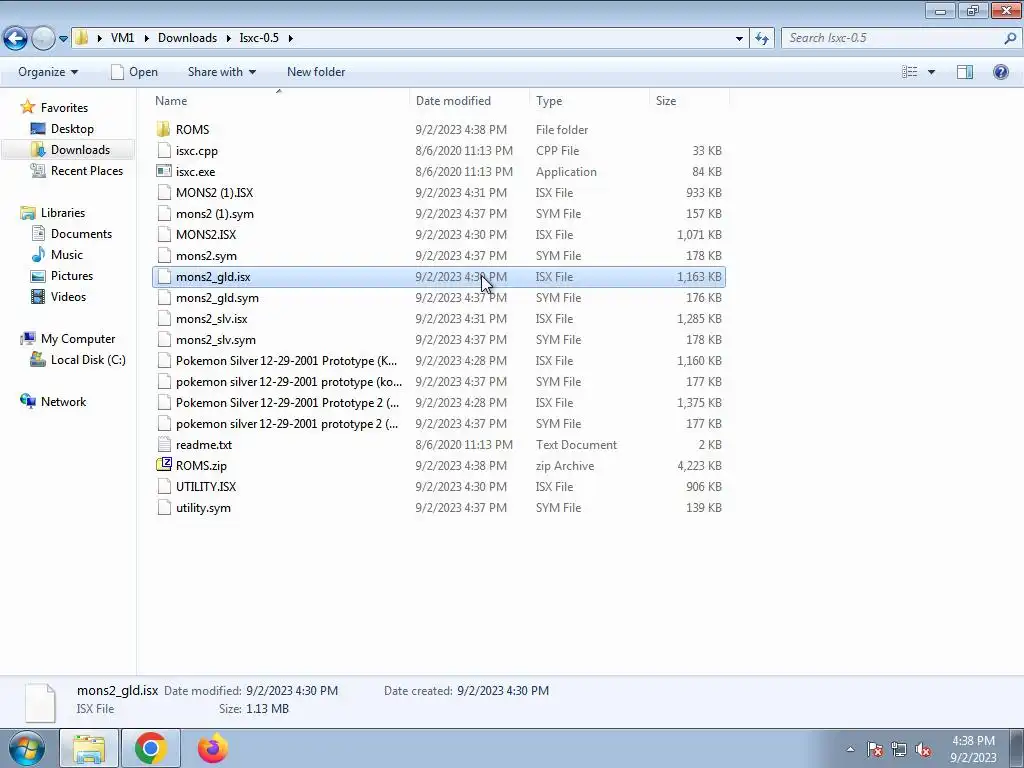Open the view options dropdown arrow

point(931,72)
